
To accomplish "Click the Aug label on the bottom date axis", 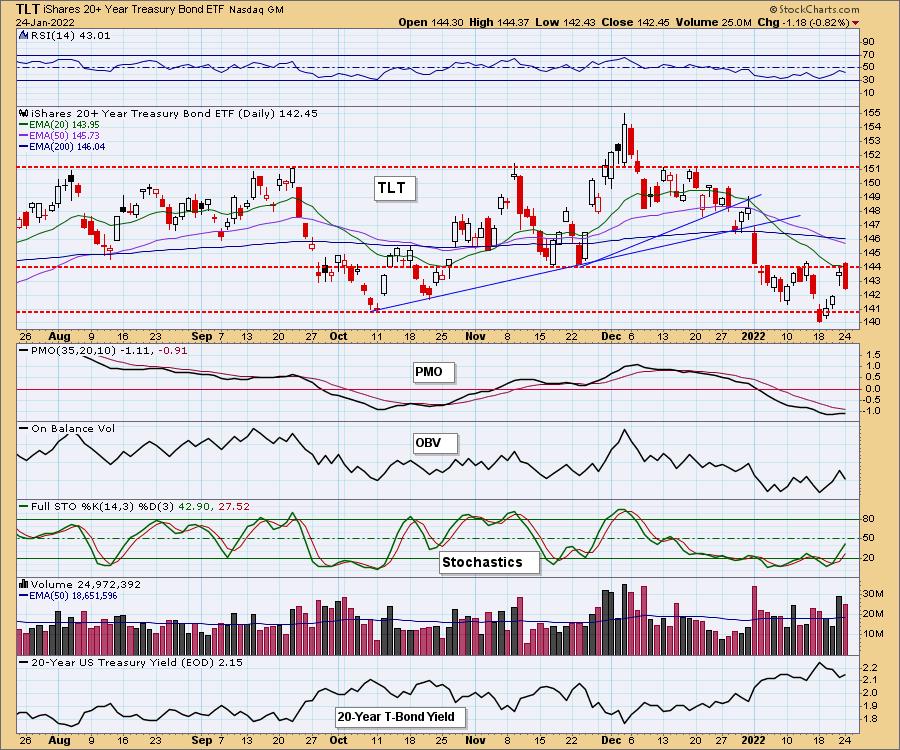I will pyautogui.click(x=60, y=740).
